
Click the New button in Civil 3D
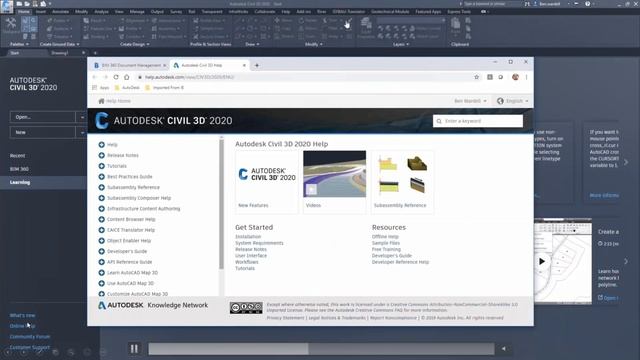coord(42,132)
